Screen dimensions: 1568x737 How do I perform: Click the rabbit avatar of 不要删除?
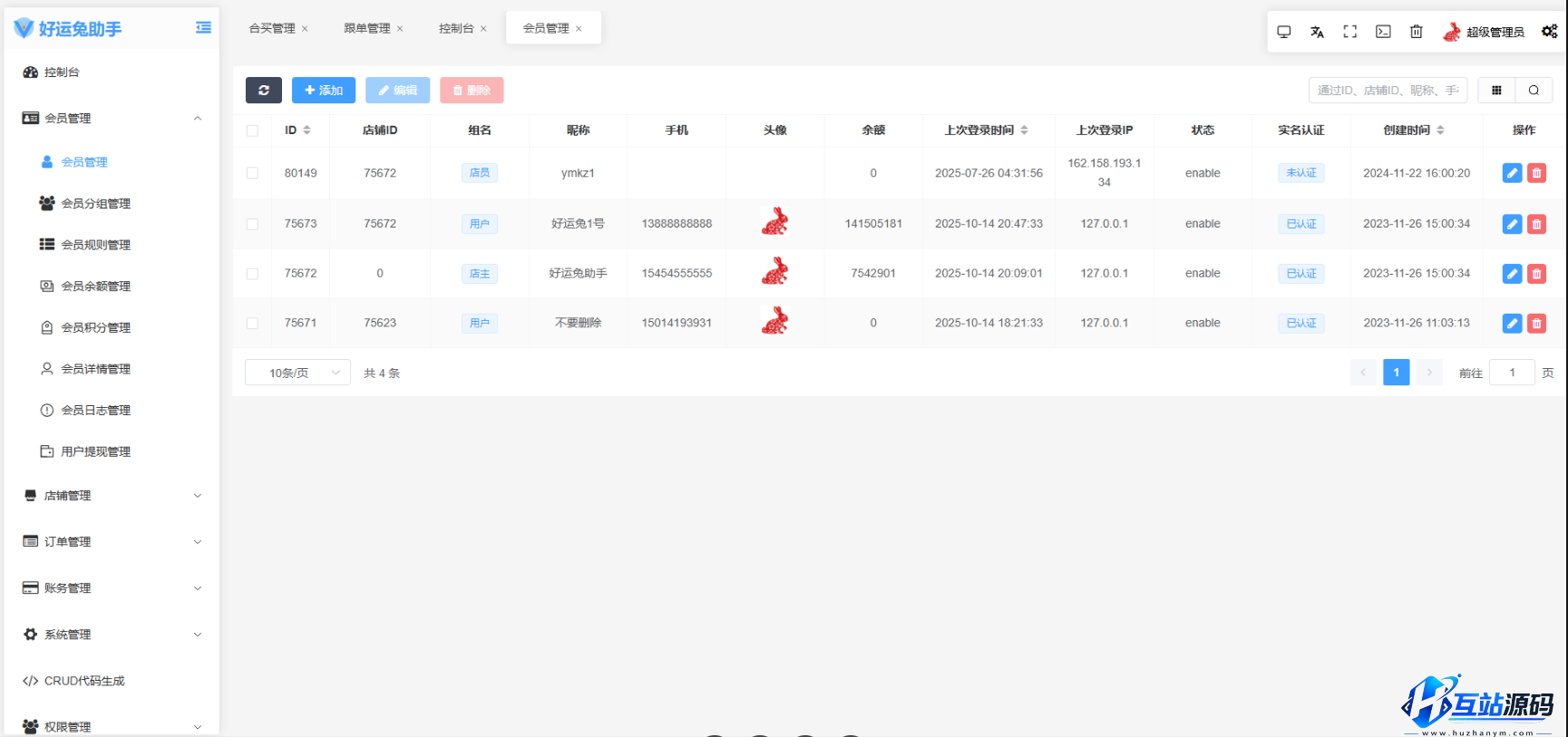pyautogui.click(x=774, y=322)
